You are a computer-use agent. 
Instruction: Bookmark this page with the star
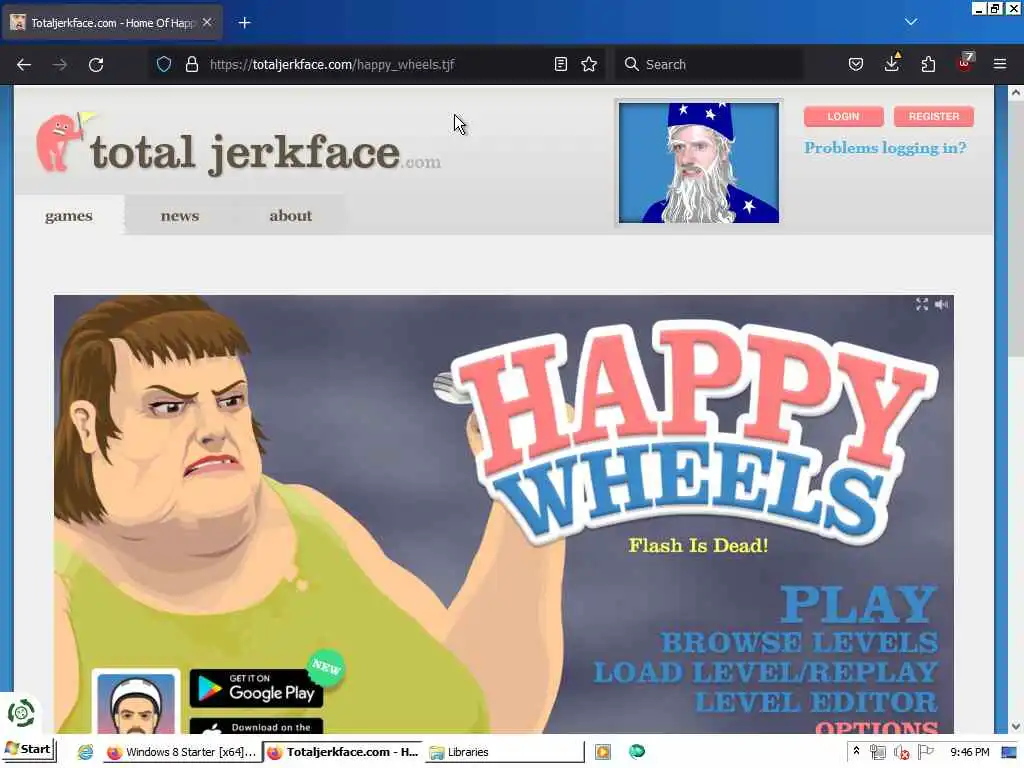(x=589, y=64)
